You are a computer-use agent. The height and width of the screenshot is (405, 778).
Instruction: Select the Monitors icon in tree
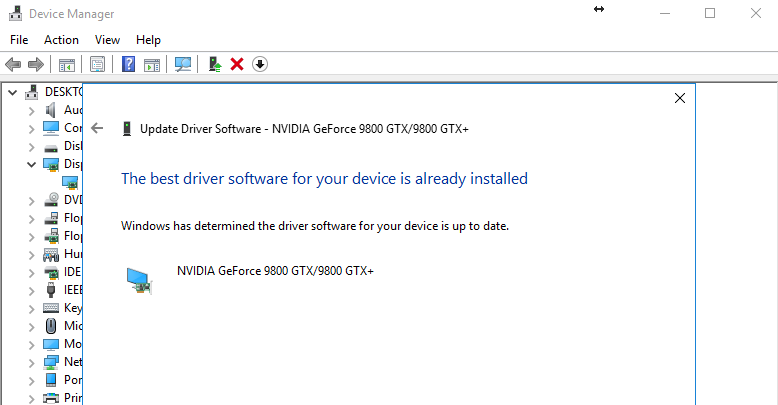[51, 344]
